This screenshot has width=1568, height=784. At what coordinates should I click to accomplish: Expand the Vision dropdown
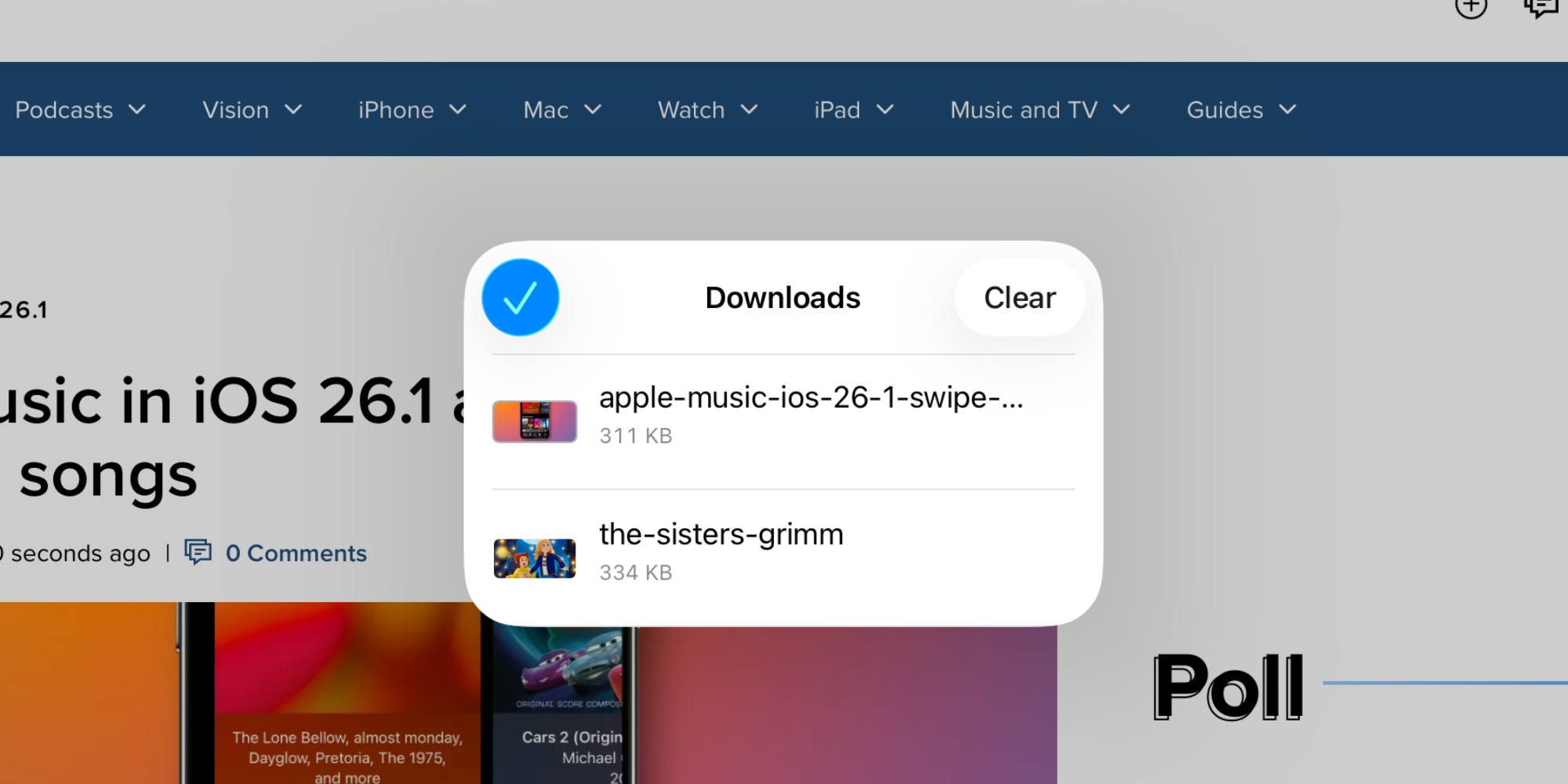click(x=251, y=110)
